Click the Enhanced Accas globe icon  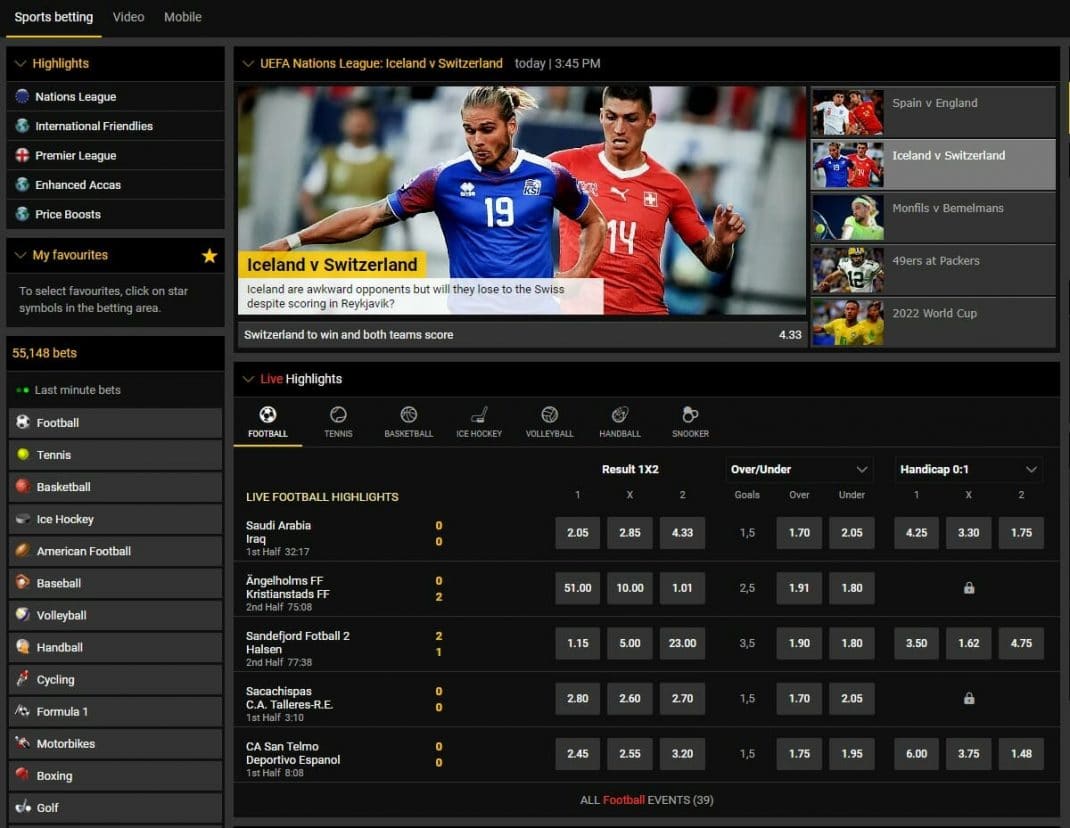(22, 184)
